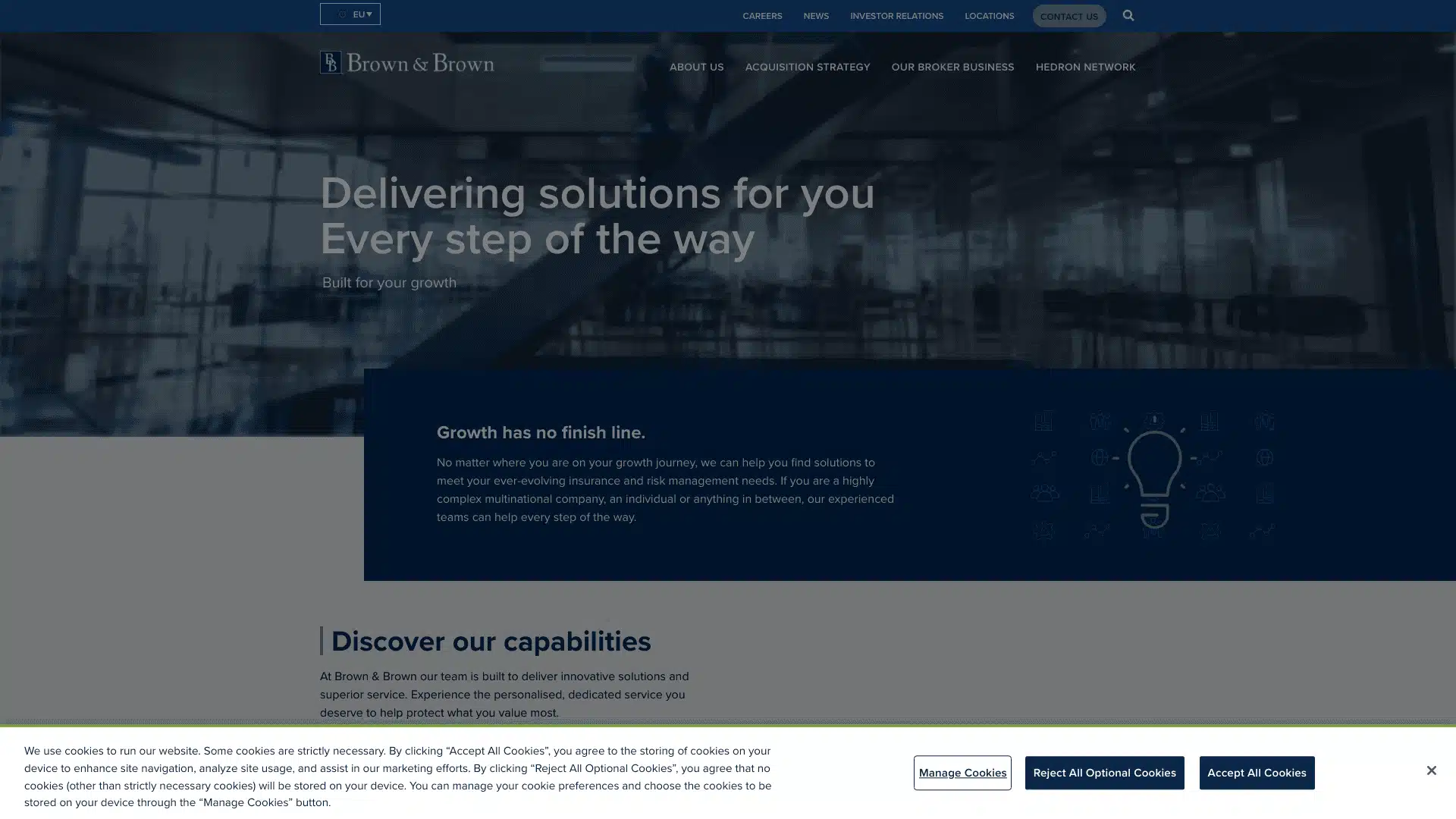This screenshot has height=819, width=1456.
Task: Expand Our Broker Business menu
Action: click(x=952, y=67)
